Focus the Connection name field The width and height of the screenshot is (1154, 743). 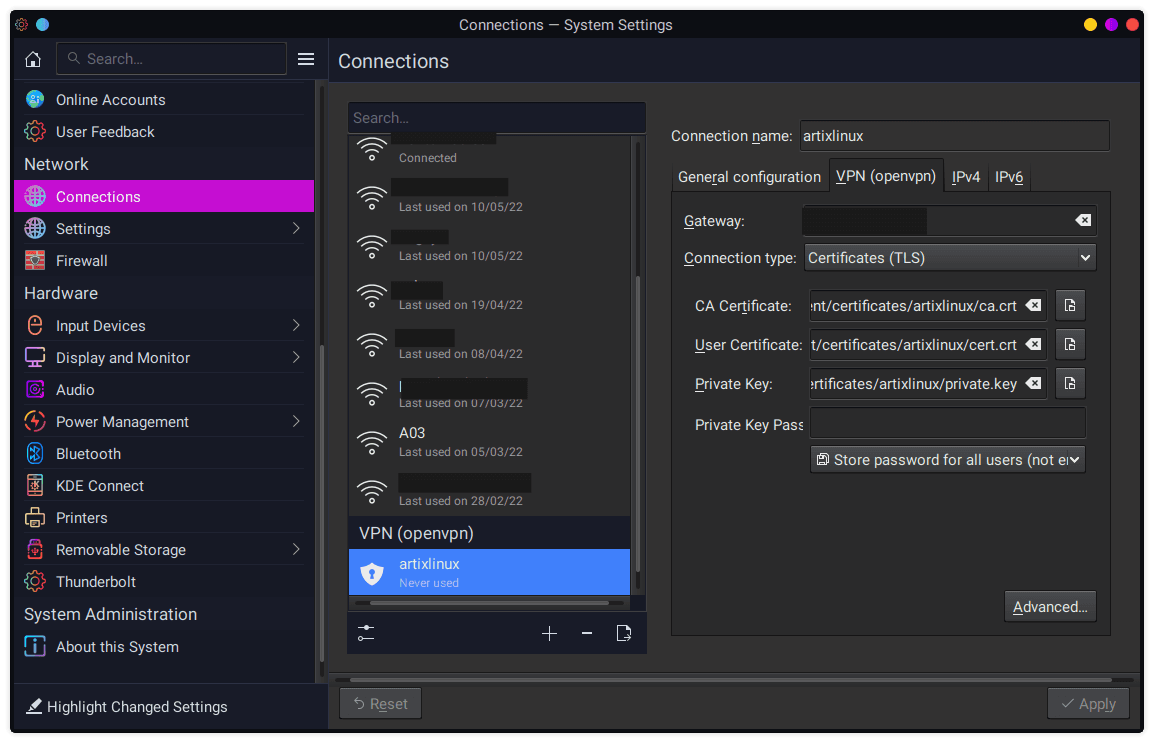(955, 136)
